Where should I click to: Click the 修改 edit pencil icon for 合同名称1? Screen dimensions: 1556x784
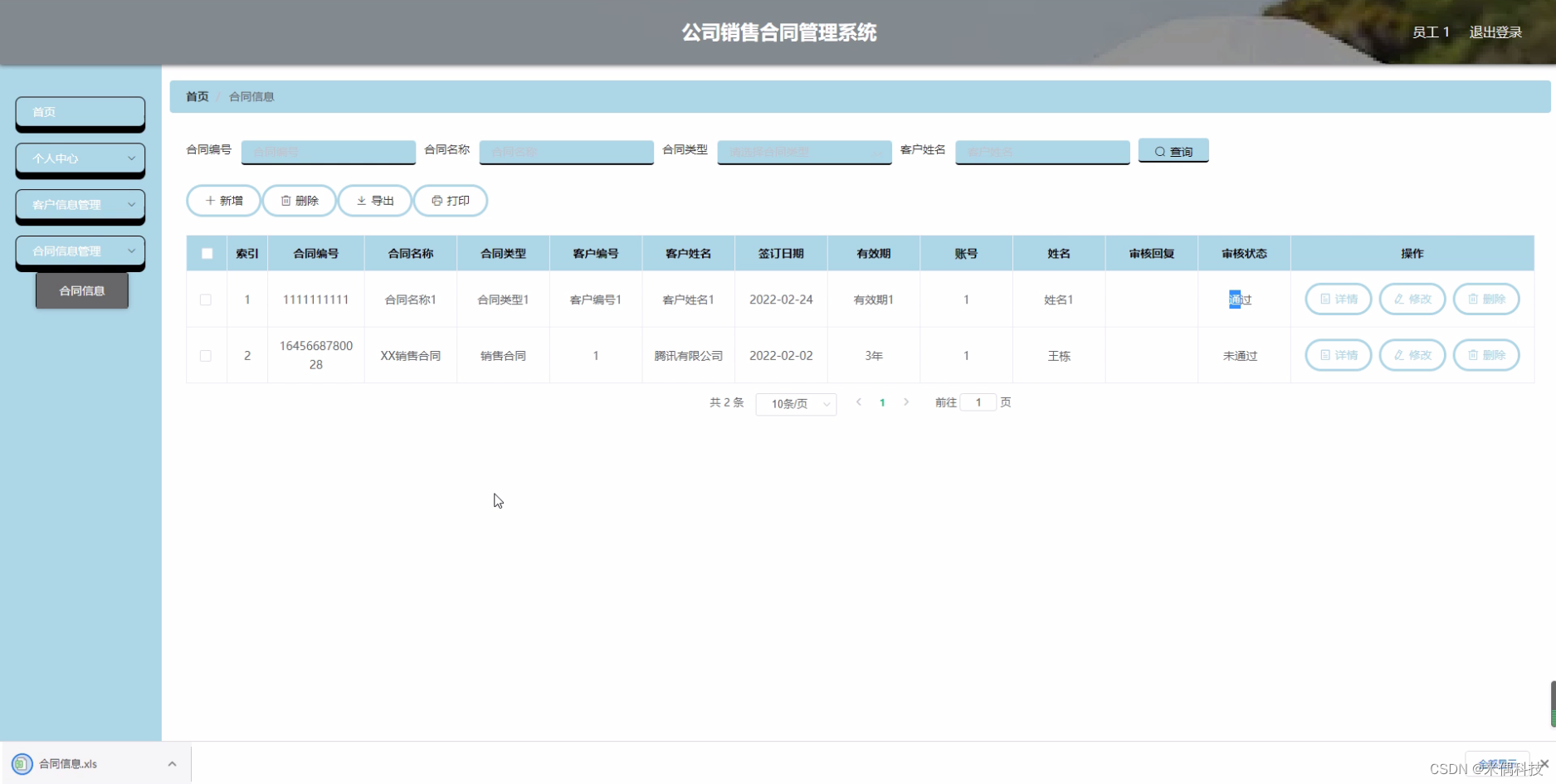point(1399,299)
